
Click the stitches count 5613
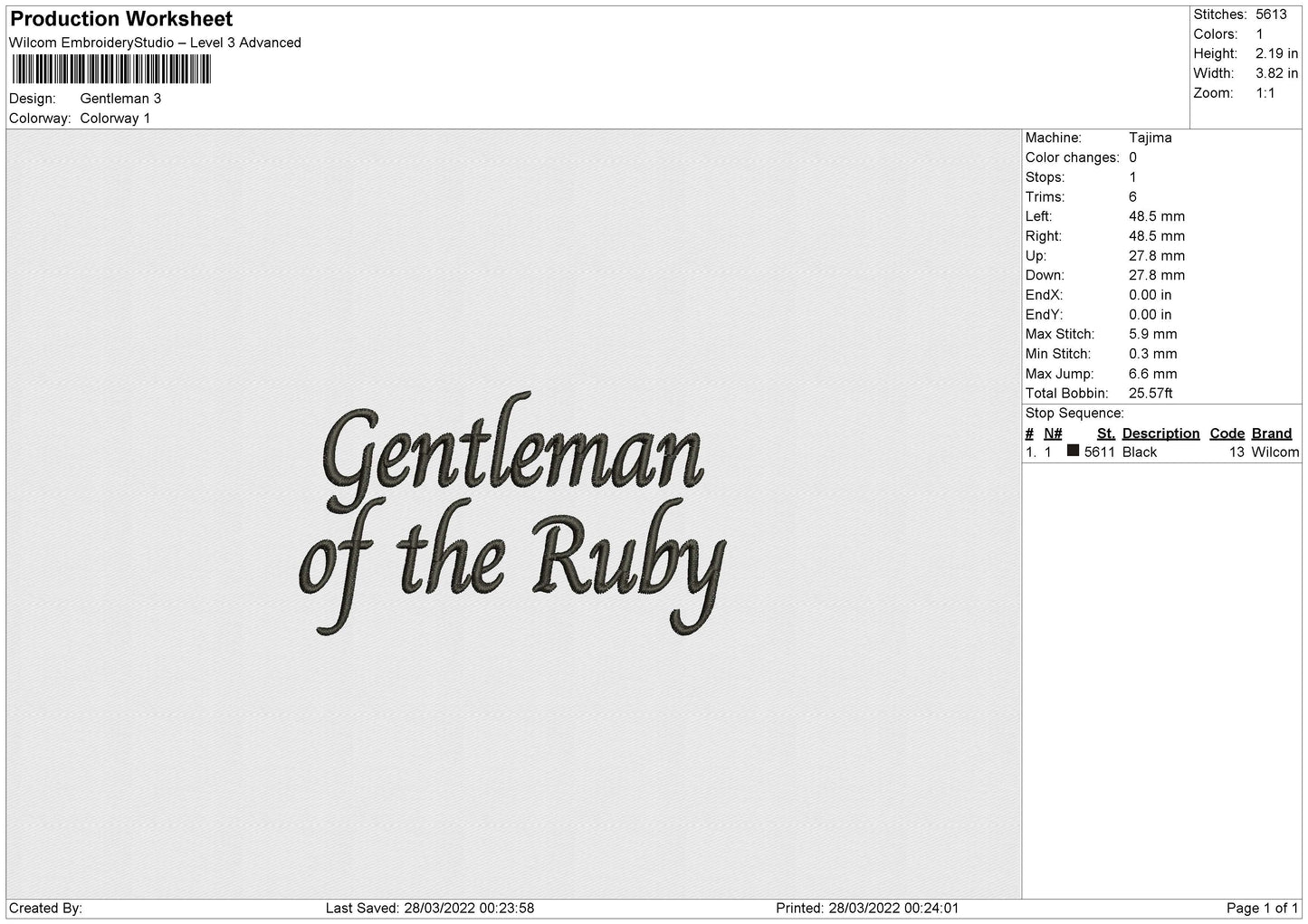point(1271,14)
